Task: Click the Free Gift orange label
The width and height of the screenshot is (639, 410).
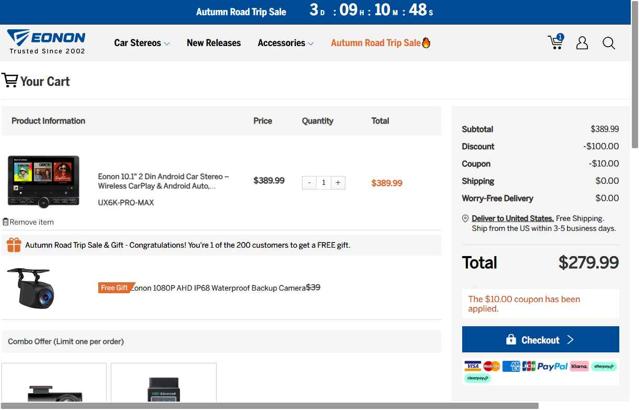Action: [x=115, y=288]
